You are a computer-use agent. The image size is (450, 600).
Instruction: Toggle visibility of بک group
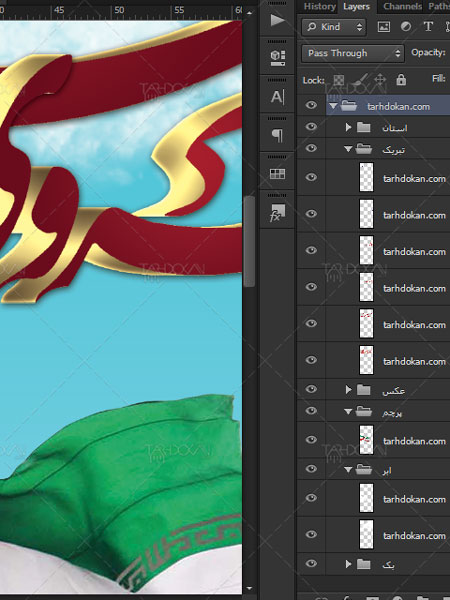311,563
